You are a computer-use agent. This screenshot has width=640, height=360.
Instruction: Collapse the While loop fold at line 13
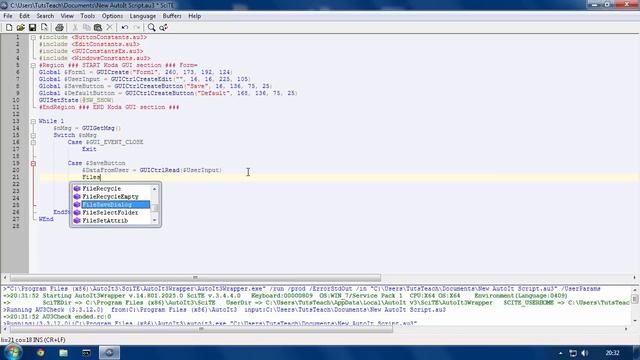tap(33, 121)
